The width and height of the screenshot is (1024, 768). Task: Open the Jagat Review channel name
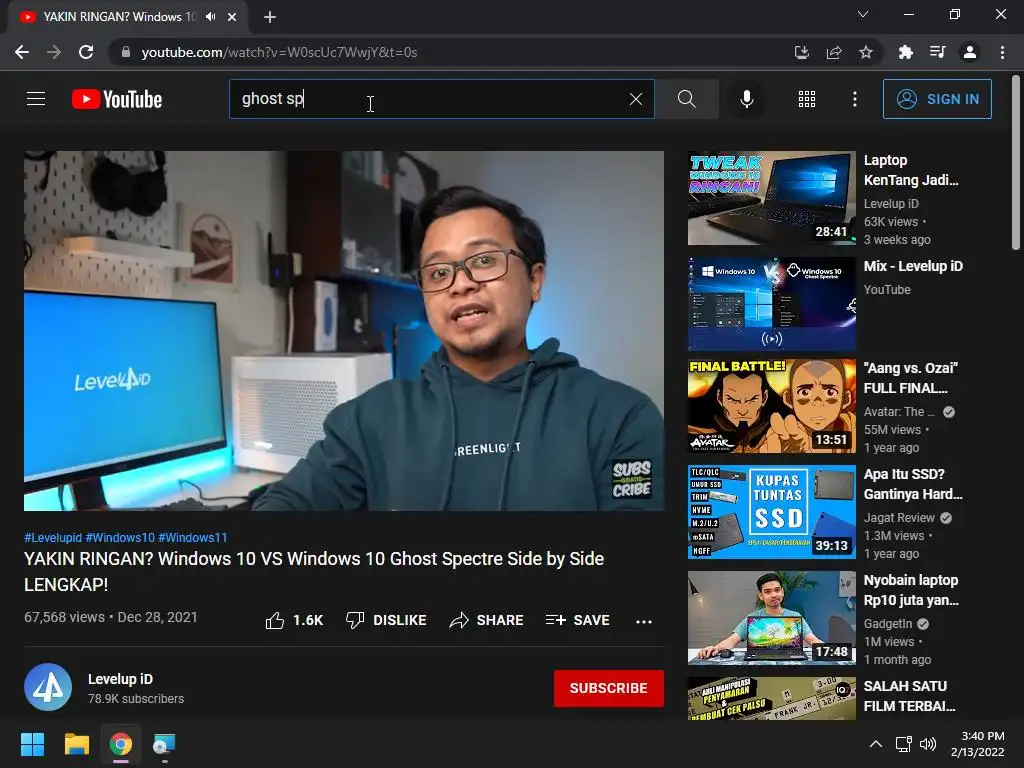pyautogui.click(x=899, y=517)
